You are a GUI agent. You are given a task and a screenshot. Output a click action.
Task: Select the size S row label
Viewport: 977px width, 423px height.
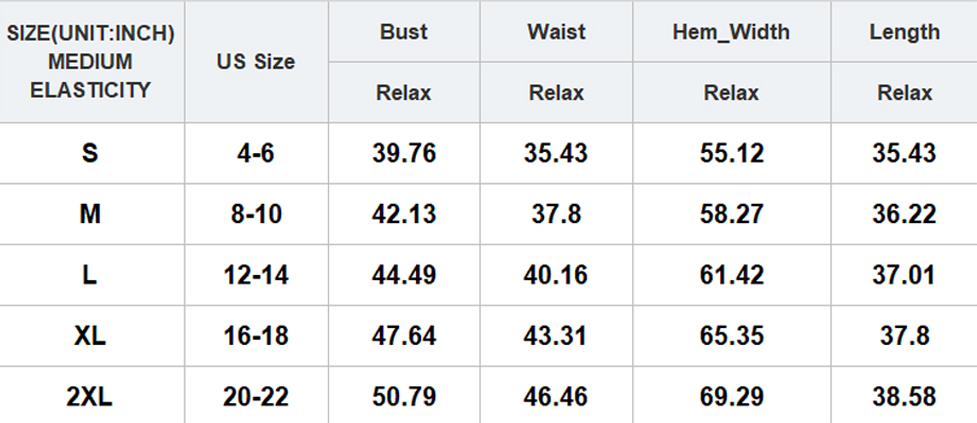click(x=91, y=154)
